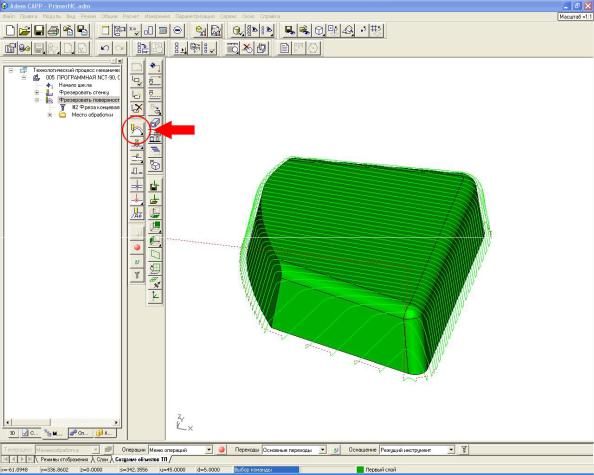The image size is (594, 475).
Task: Click the first tab-scroll arrow beside Режимы отображения
Action: coord(6,459)
